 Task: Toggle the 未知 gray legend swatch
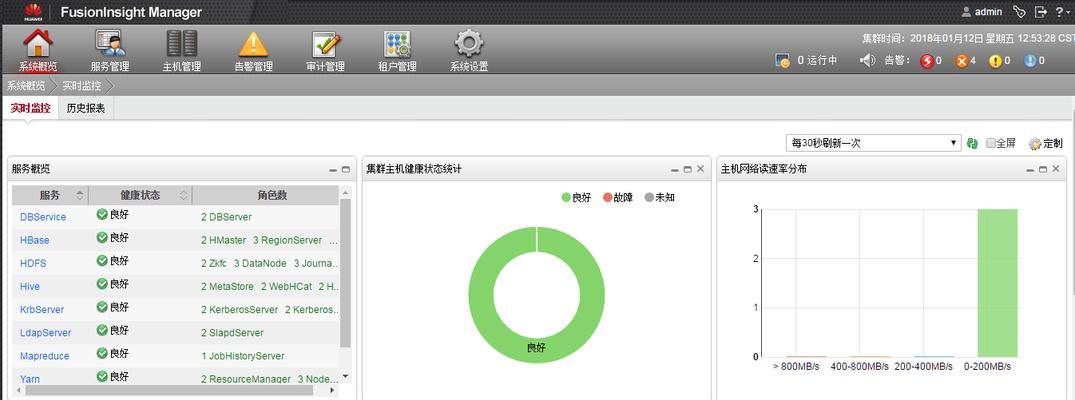pyautogui.click(x=649, y=198)
